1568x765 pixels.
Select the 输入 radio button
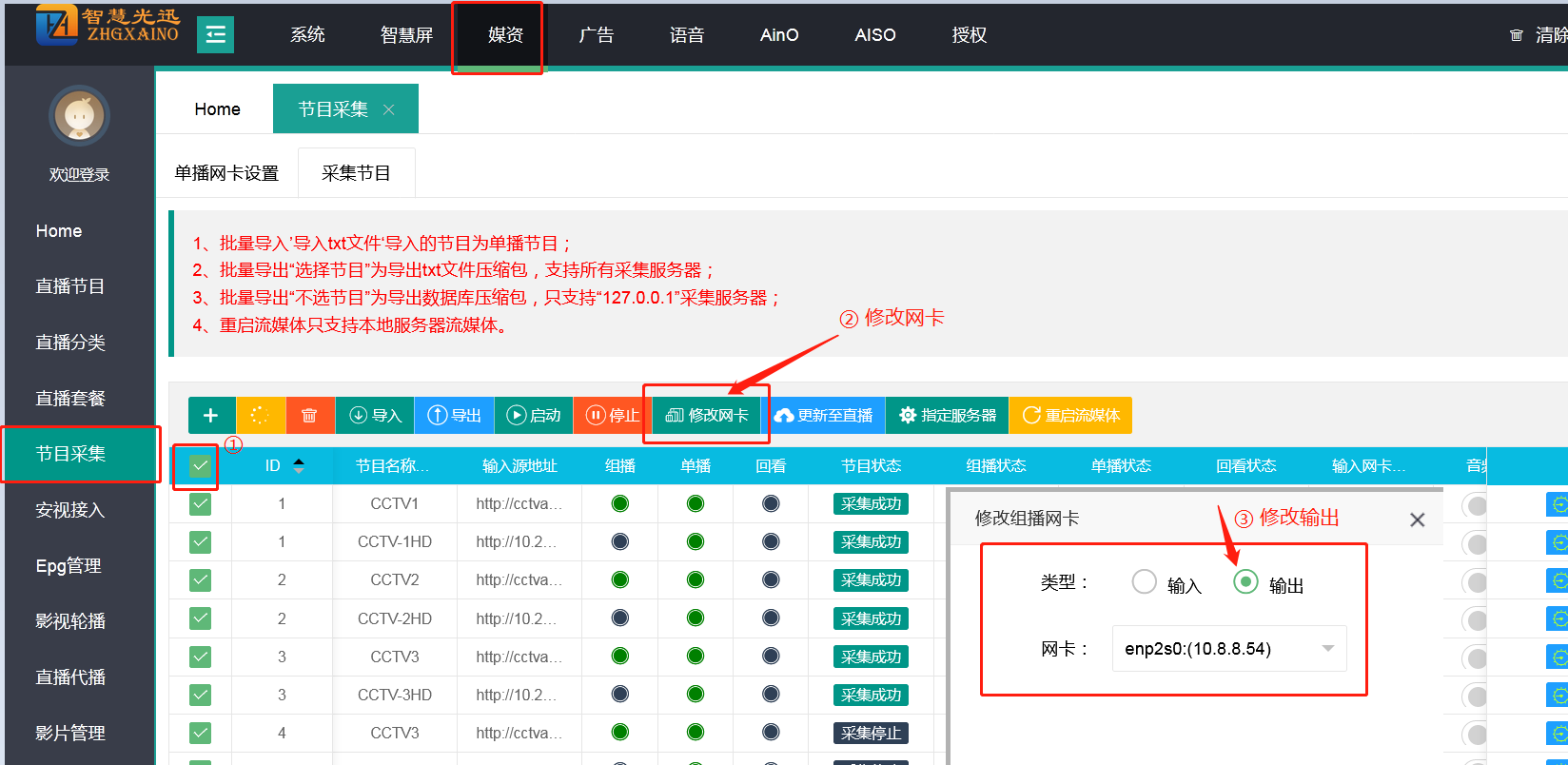[x=1145, y=581]
